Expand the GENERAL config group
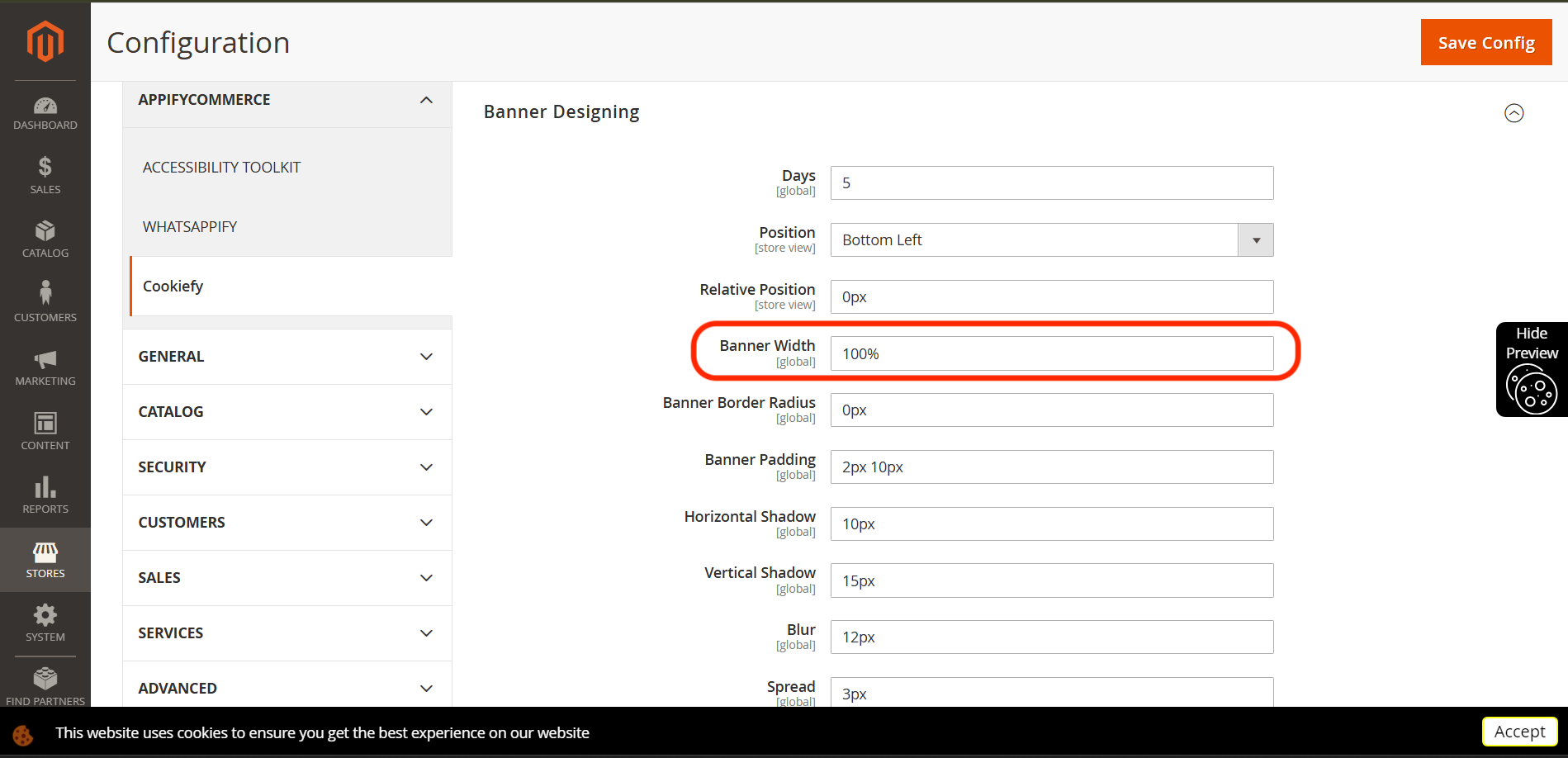This screenshot has width=1568, height=758. tap(287, 357)
